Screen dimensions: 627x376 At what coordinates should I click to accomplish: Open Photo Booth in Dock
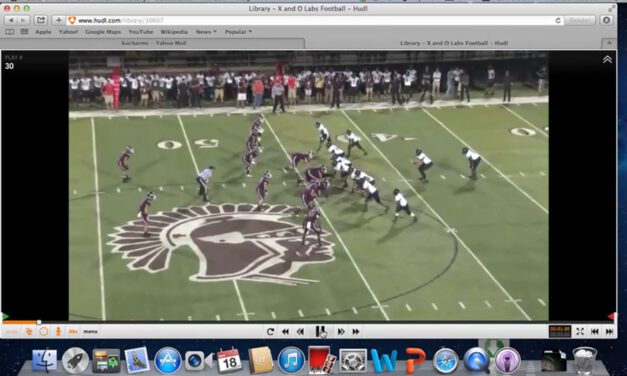[x=322, y=360]
